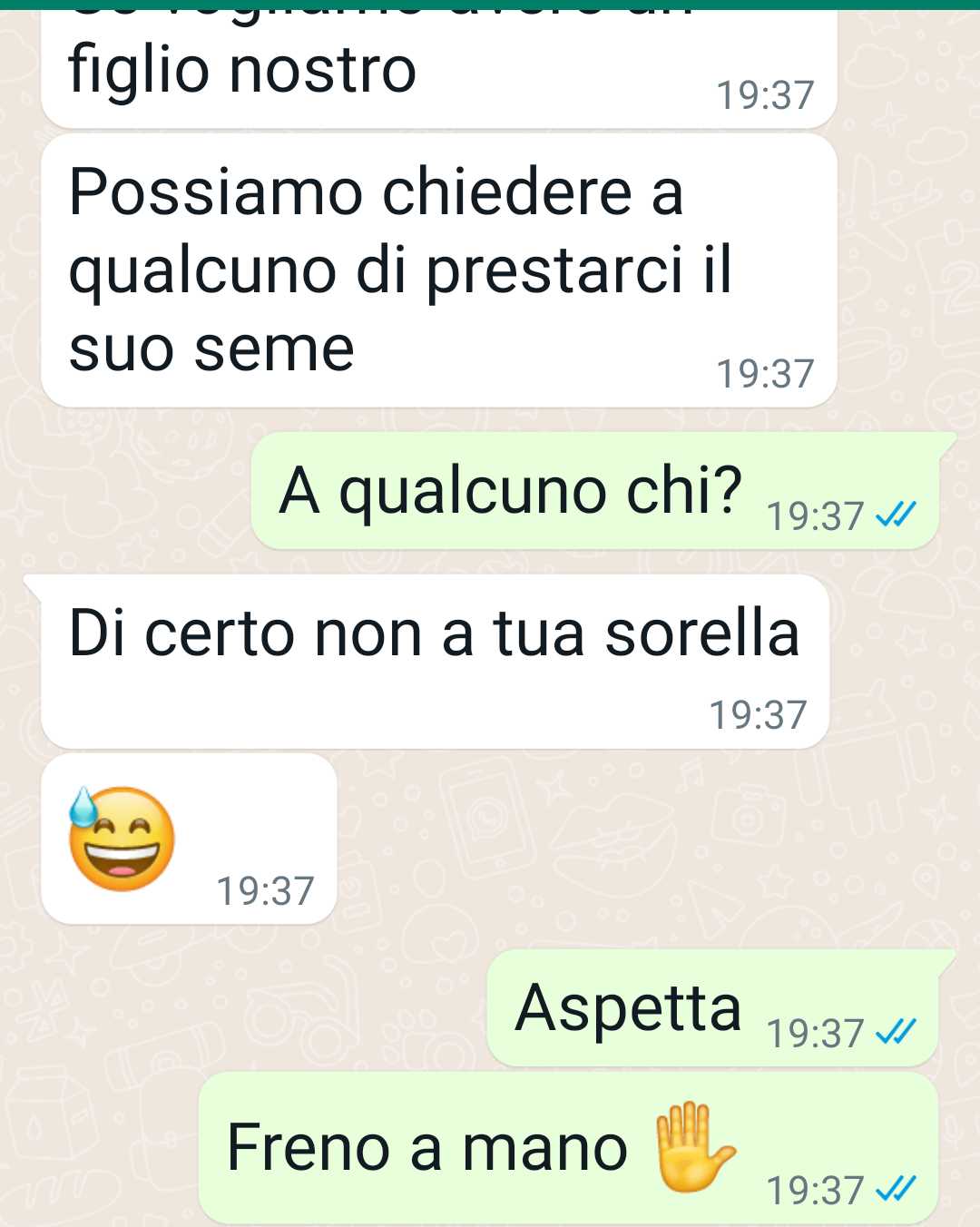Tap the timestamp on 'figlio nostro' bubble
Image resolution: width=980 pixels, height=1227 pixels.
[765, 95]
